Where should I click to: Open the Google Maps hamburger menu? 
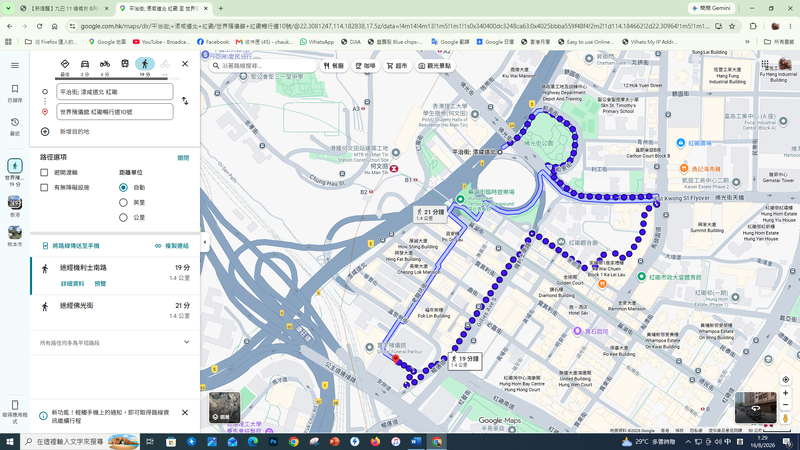tap(15, 65)
